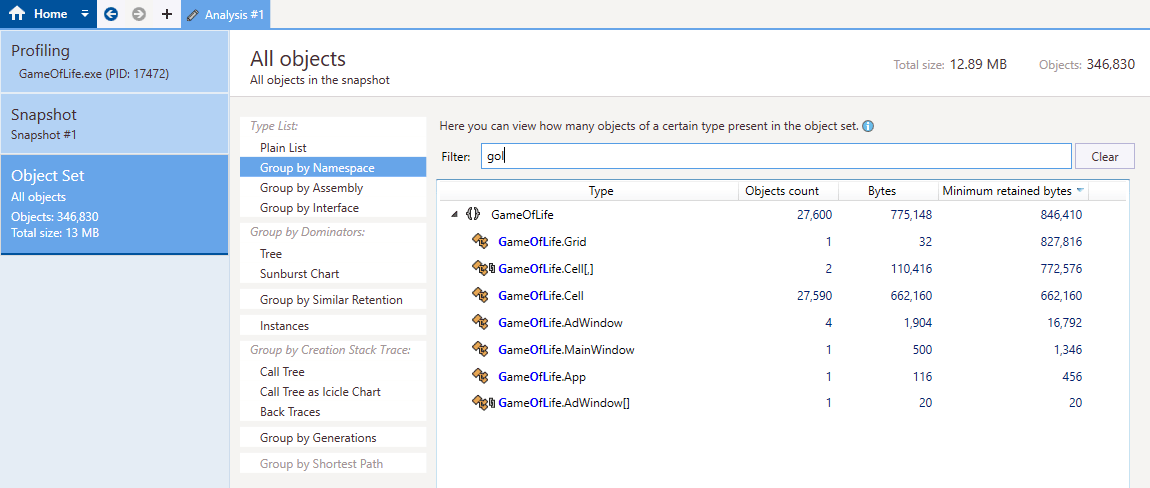Click the GameOfLife.AdWindow class icon

point(480,322)
